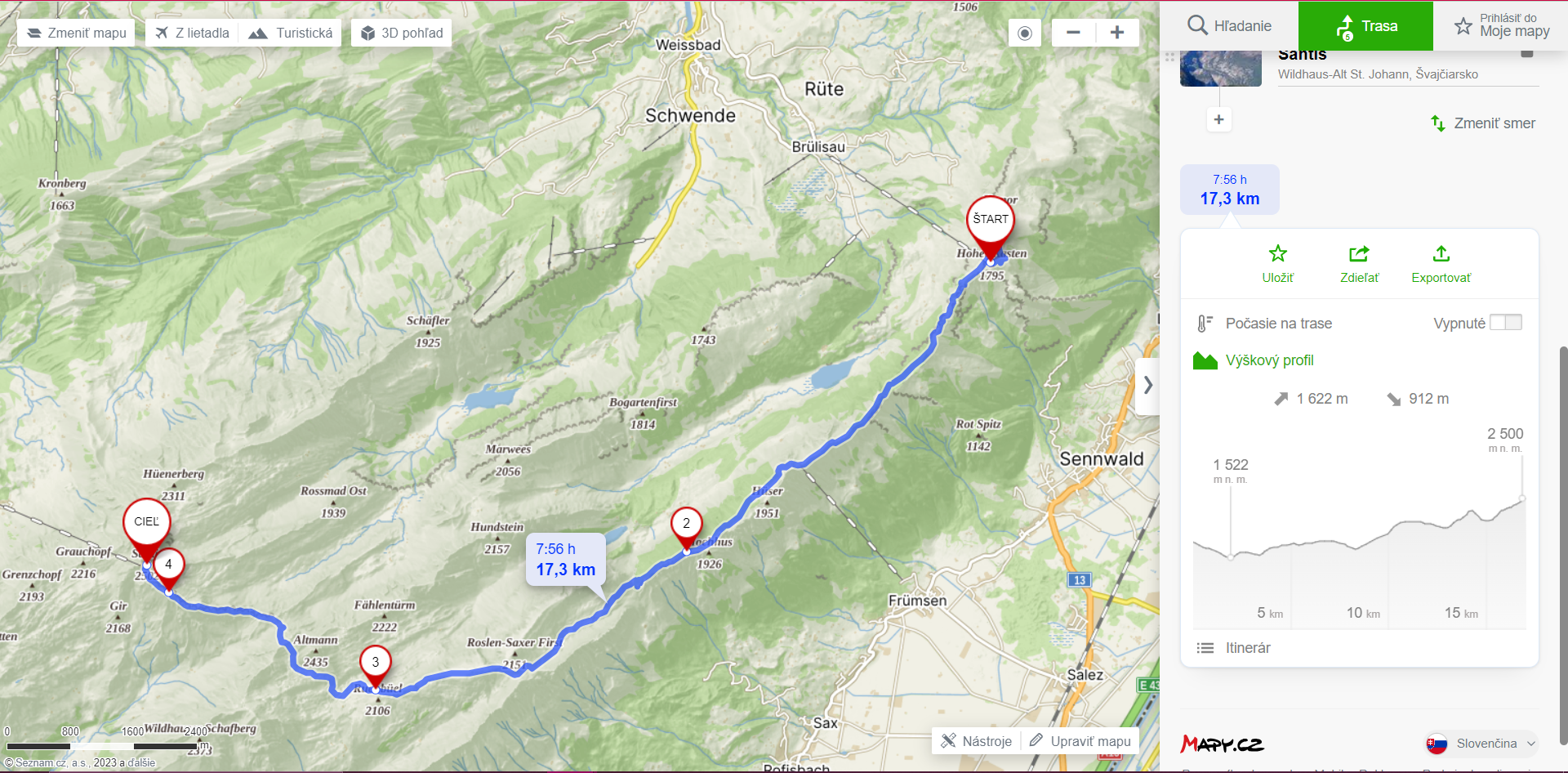This screenshot has height=773, width=1568.
Task: Click Upraviť mapu button
Action: tap(1080, 741)
